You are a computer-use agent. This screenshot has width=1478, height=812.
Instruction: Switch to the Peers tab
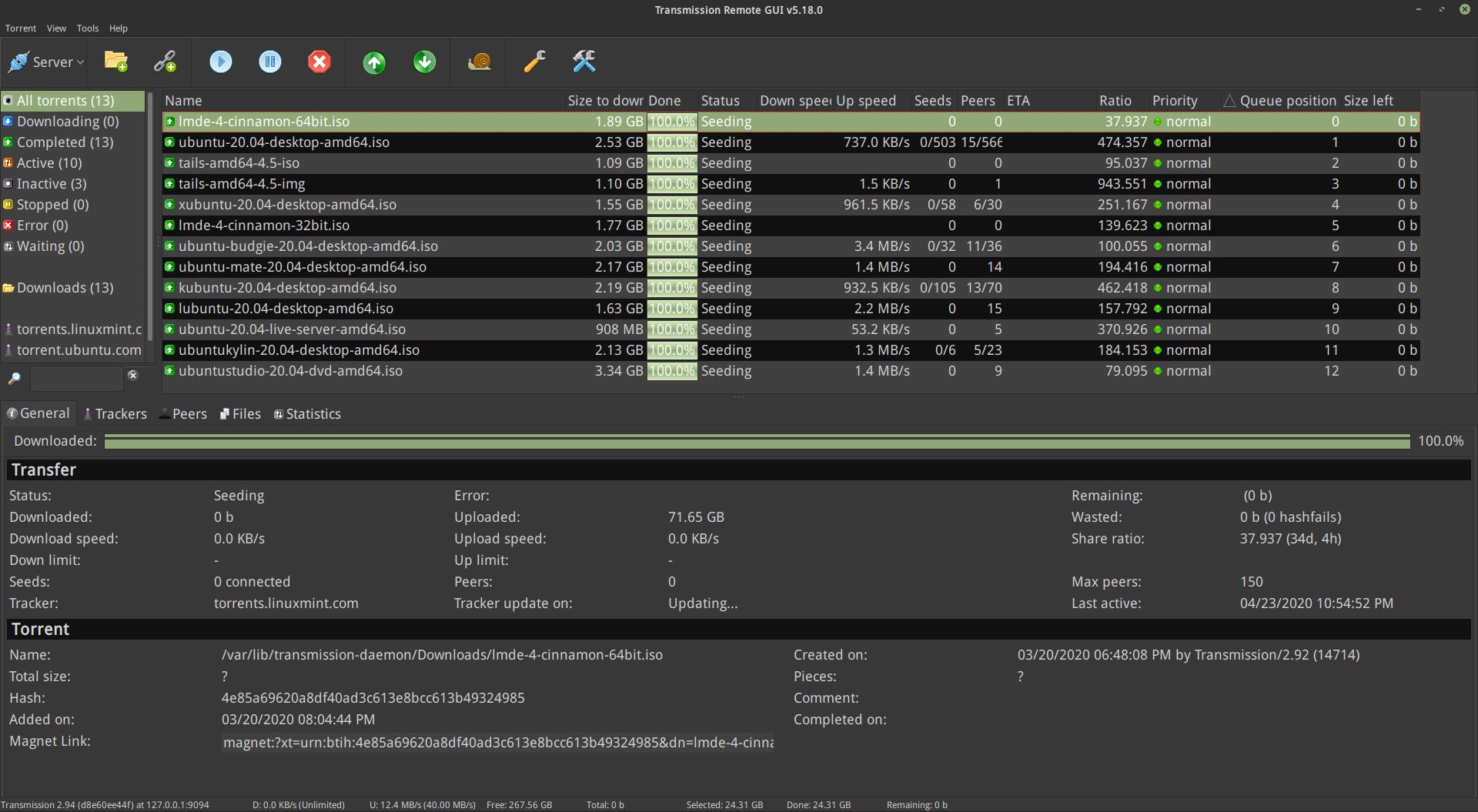coord(183,414)
